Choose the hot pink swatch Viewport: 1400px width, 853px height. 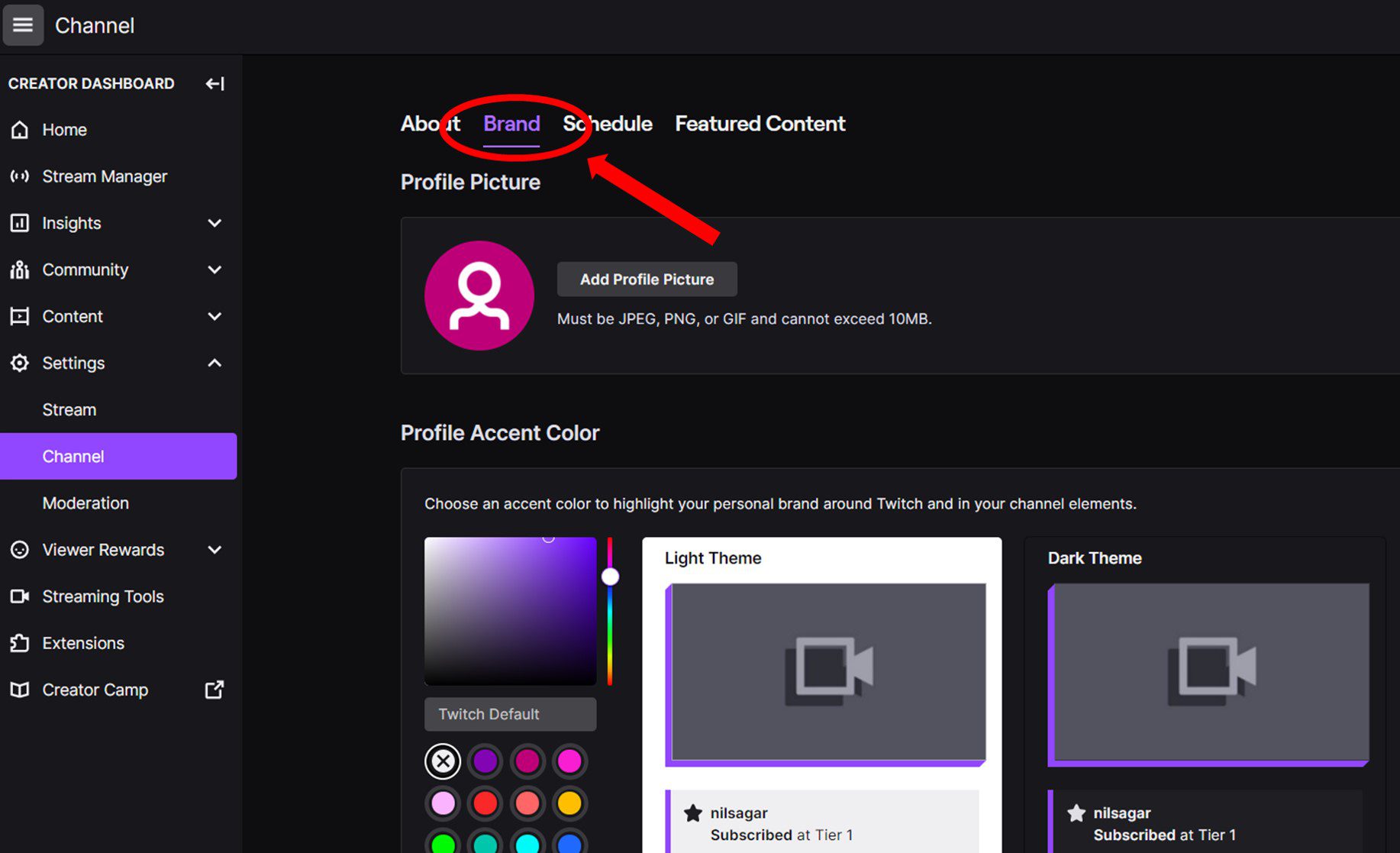(569, 761)
